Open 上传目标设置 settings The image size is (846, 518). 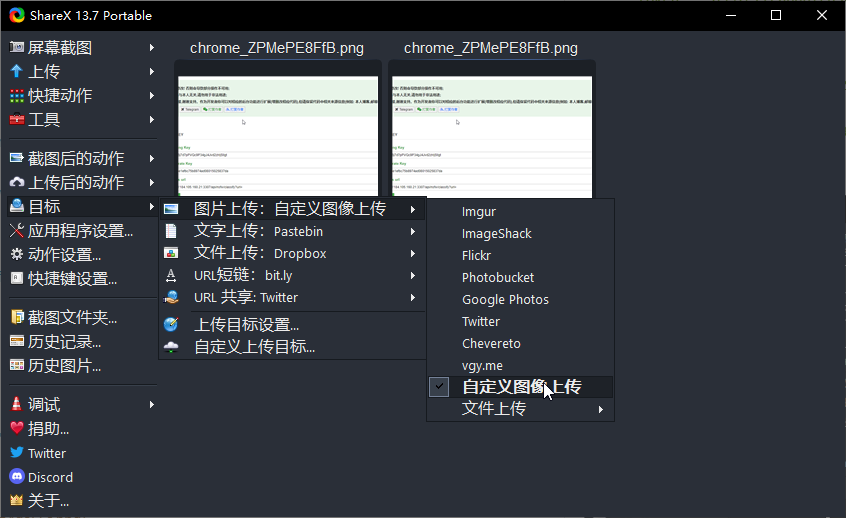(x=246, y=325)
